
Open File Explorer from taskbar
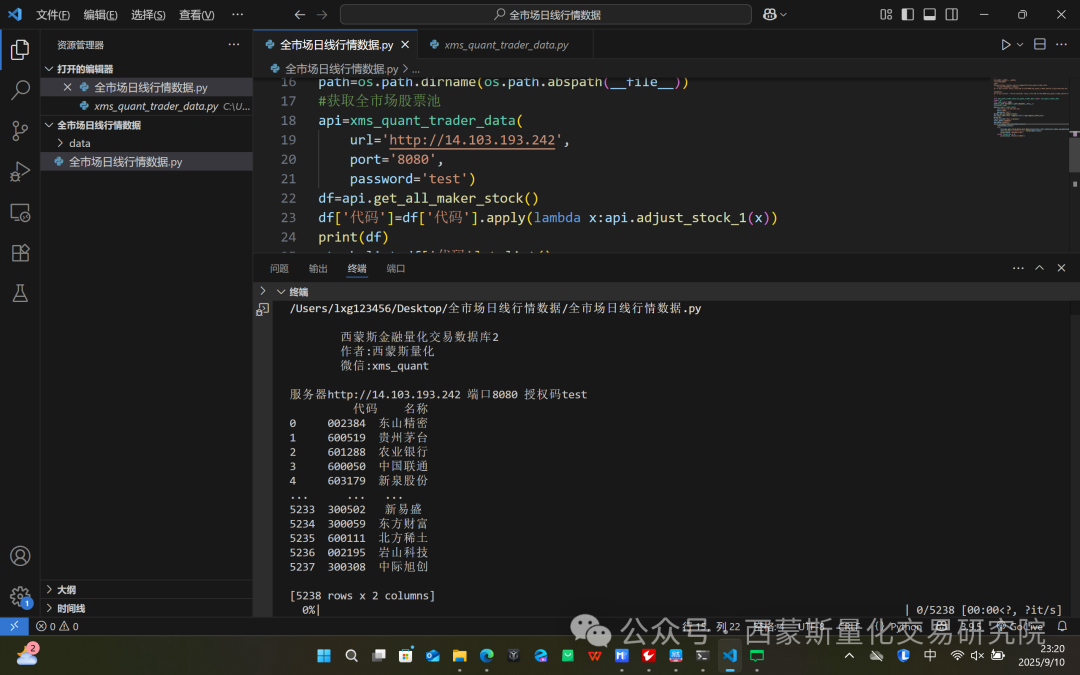pos(459,655)
